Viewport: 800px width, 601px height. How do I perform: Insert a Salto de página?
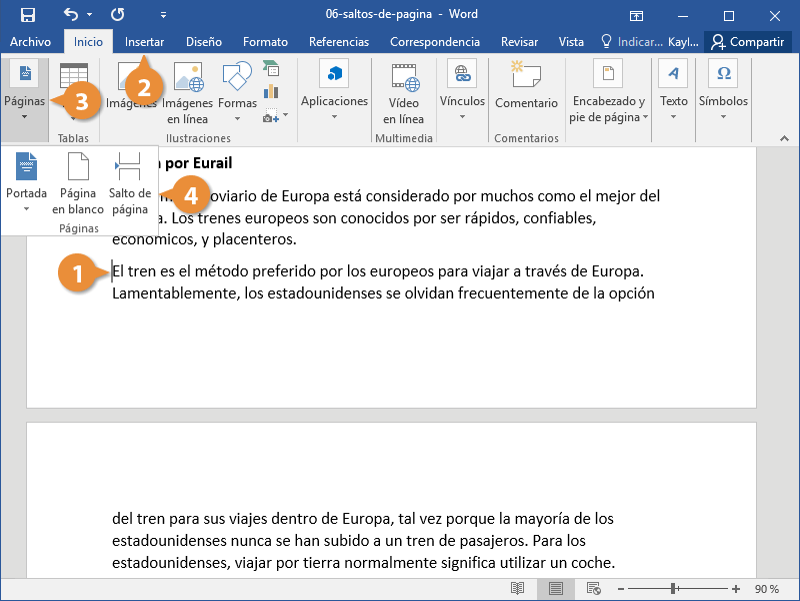pyautogui.click(x=130, y=184)
